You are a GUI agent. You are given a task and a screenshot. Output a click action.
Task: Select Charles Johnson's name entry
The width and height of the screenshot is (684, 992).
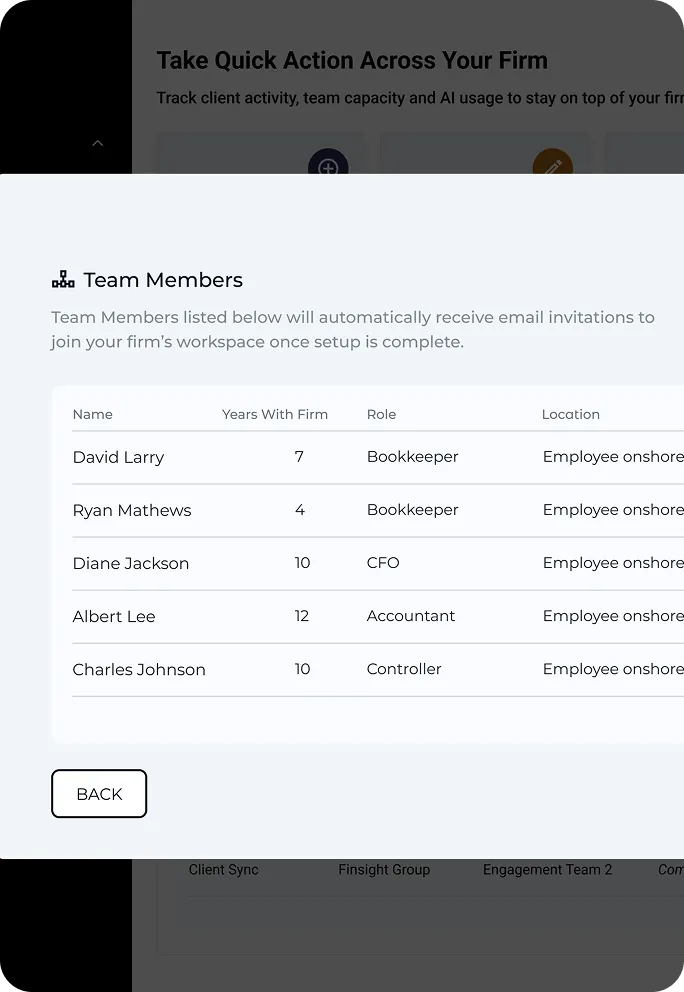[x=139, y=670]
